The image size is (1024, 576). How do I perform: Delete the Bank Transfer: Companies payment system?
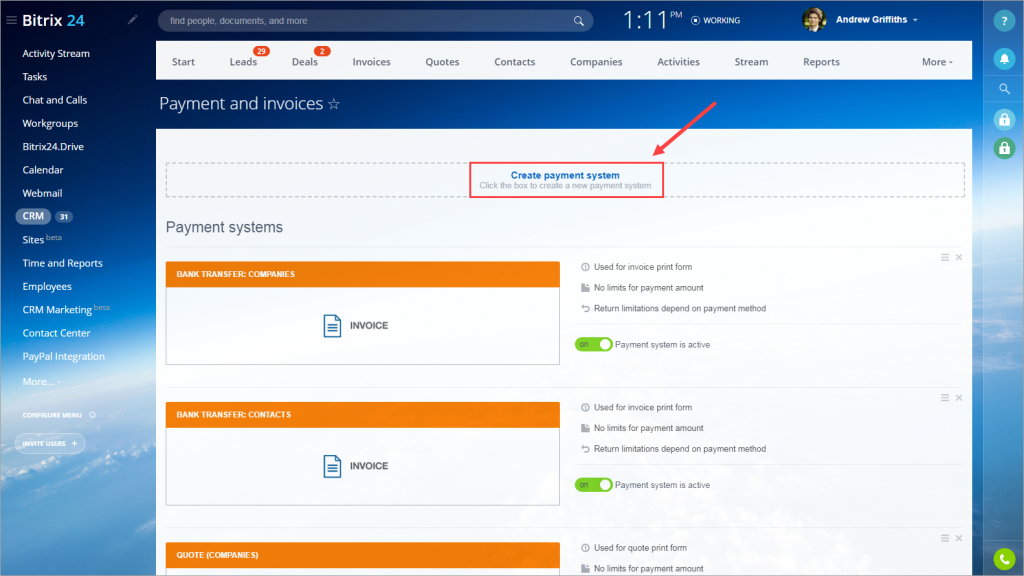[x=959, y=257]
